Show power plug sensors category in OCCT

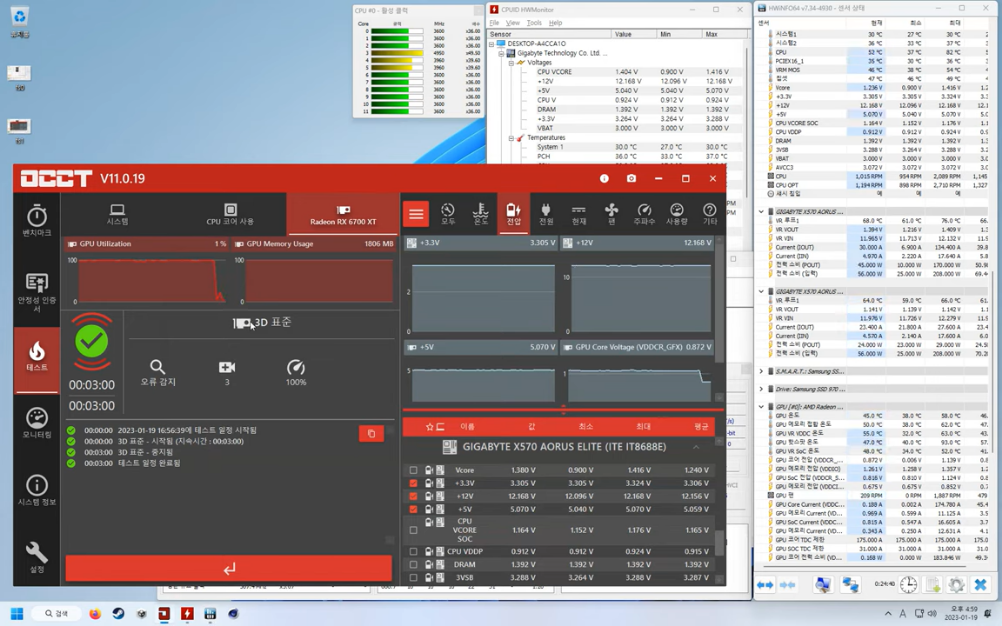(x=546, y=214)
